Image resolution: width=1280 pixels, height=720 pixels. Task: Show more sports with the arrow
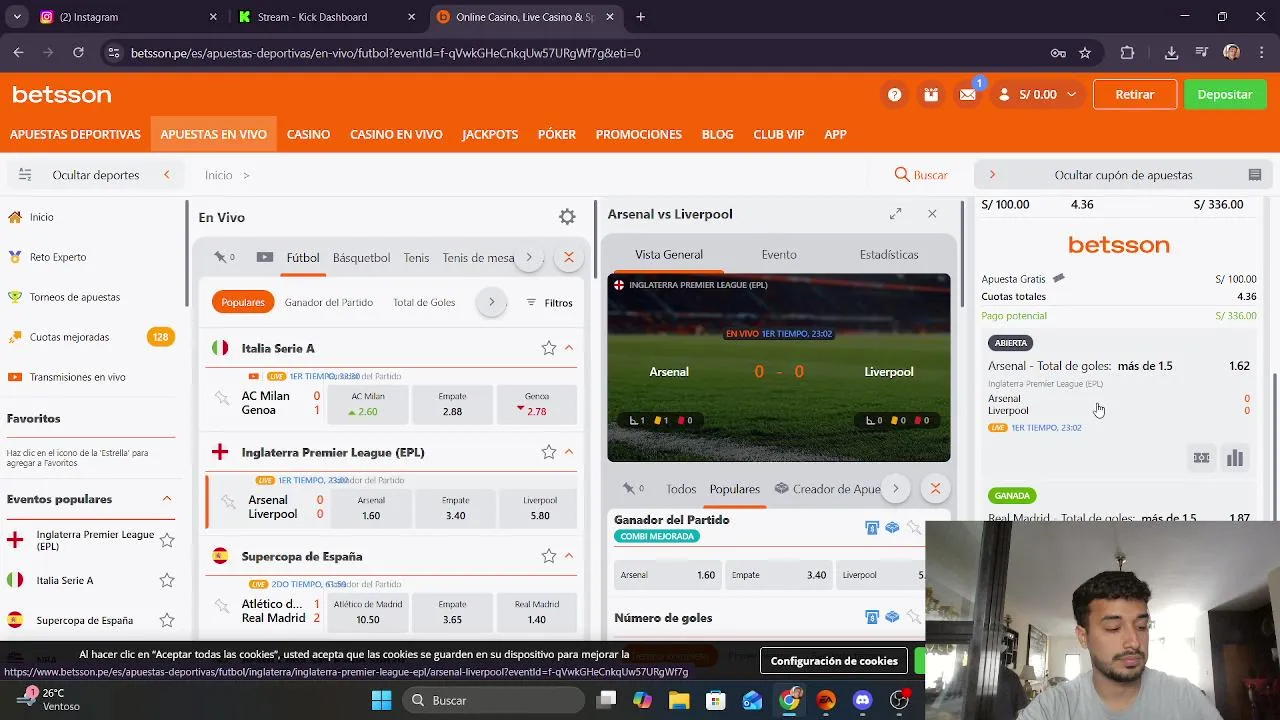click(x=529, y=257)
